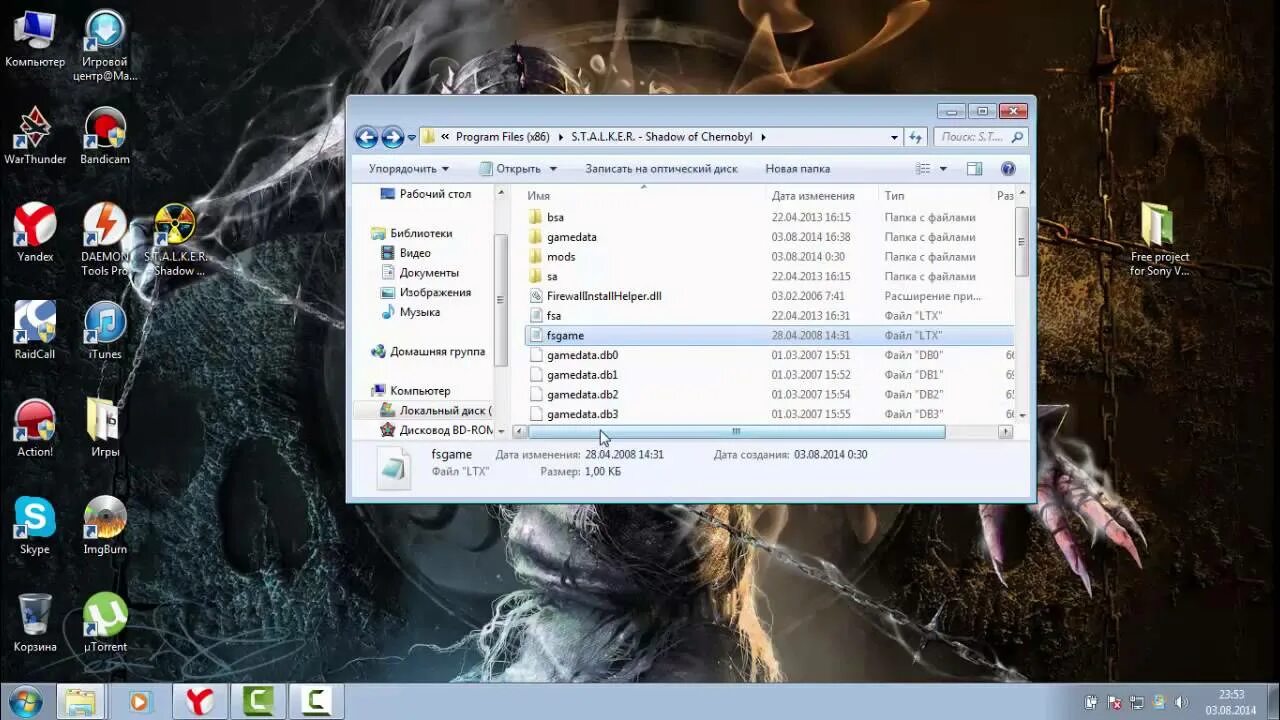Open the Корзина recycle bin
The height and width of the screenshot is (720, 1280).
pyautogui.click(x=35, y=623)
